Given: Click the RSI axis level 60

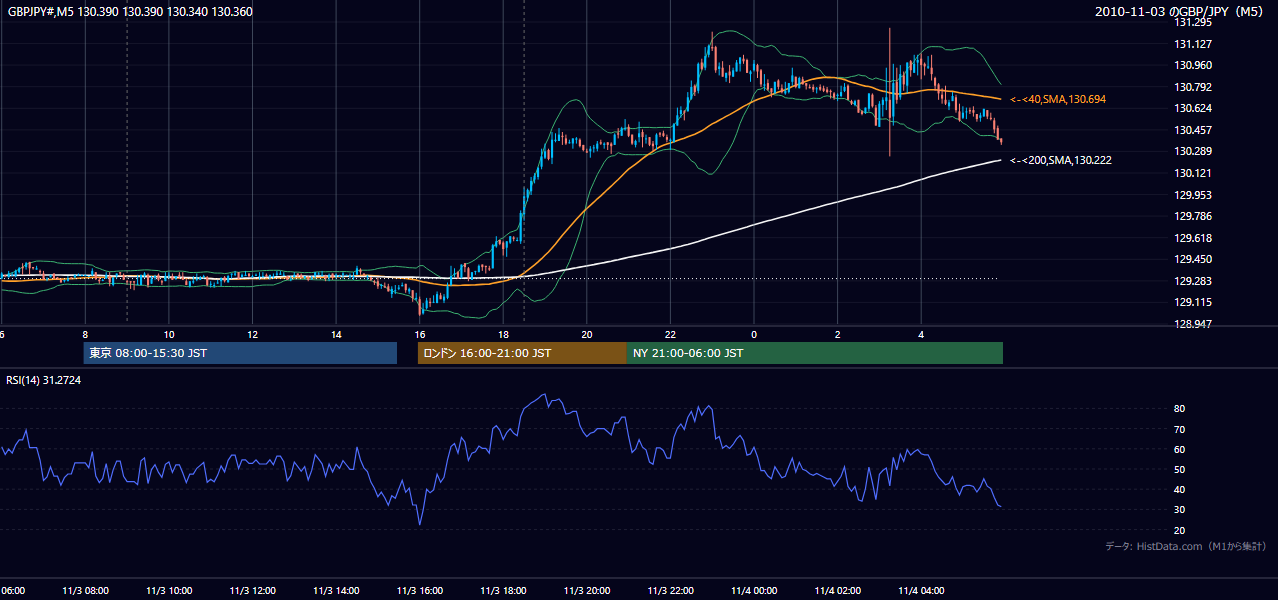Looking at the screenshot, I should coord(1180,449).
